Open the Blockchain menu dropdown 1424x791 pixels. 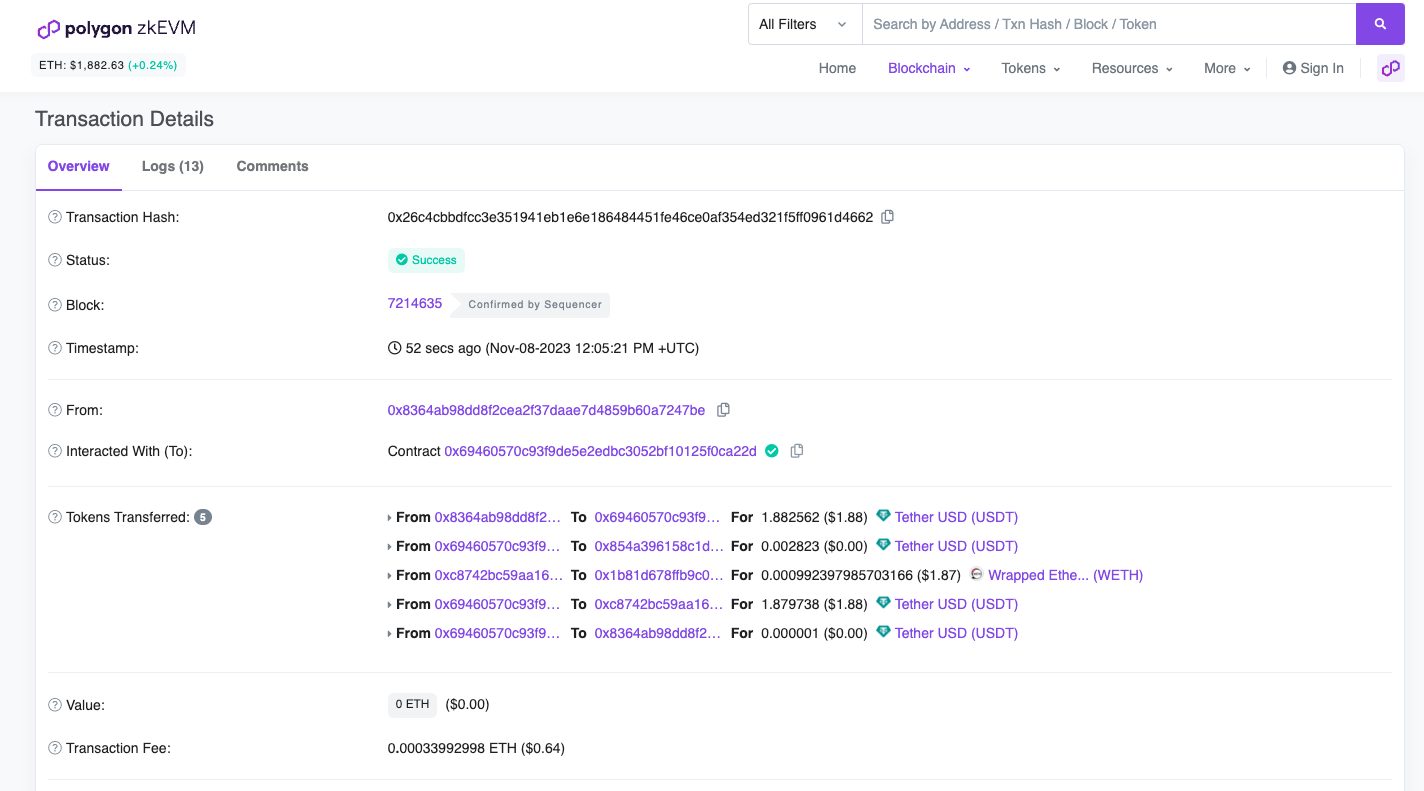[x=929, y=68]
